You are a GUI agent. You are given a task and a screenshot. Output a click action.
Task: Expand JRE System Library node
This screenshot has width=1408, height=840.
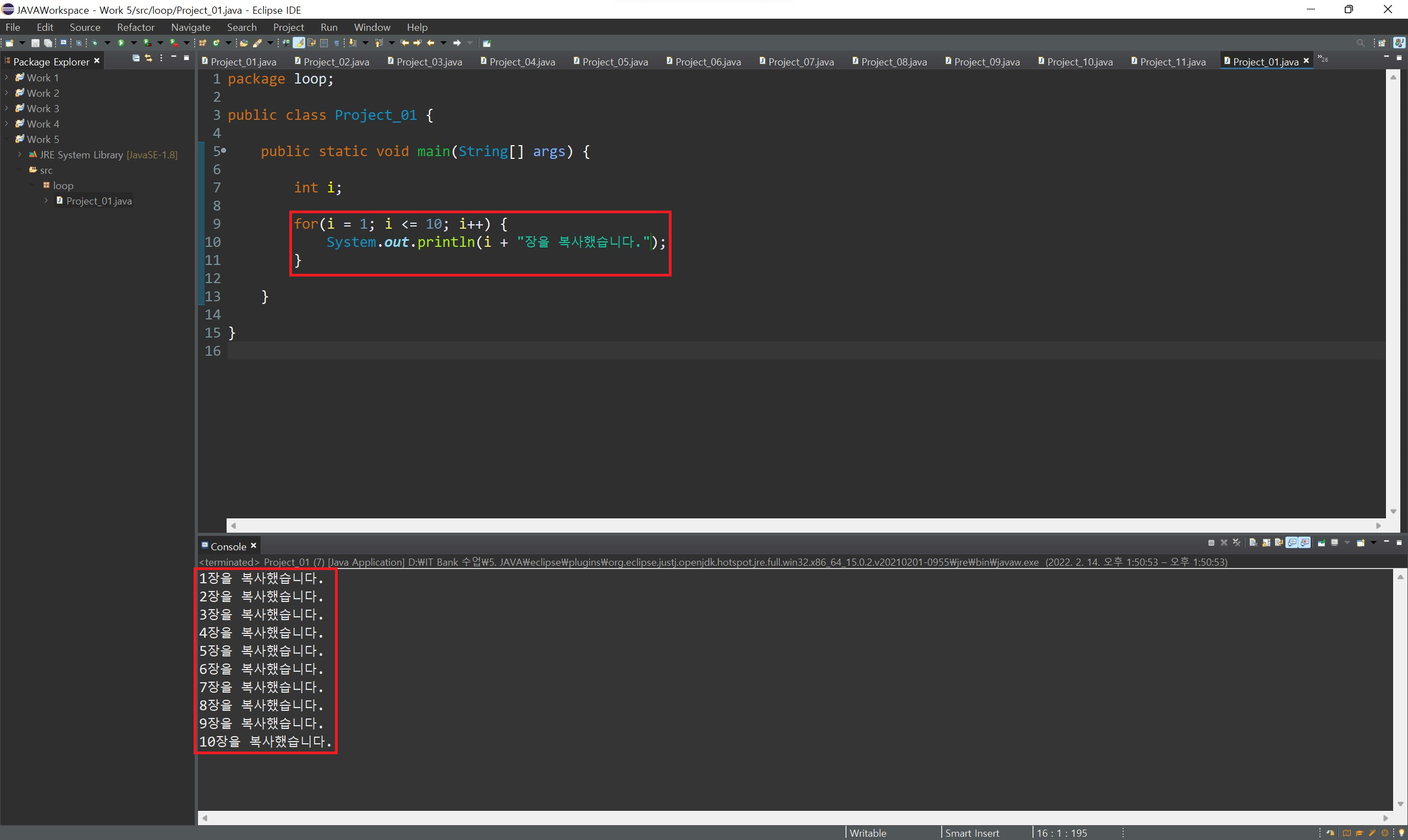(20, 154)
